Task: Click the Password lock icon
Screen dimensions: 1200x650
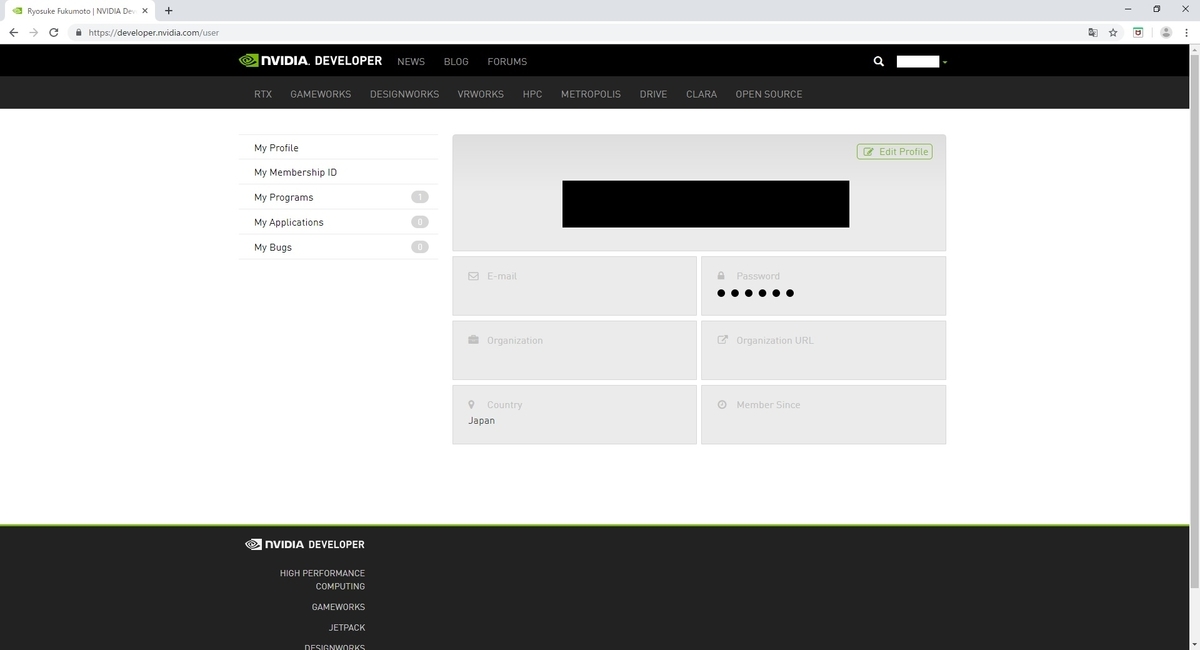Action: [x=721, y=275]
